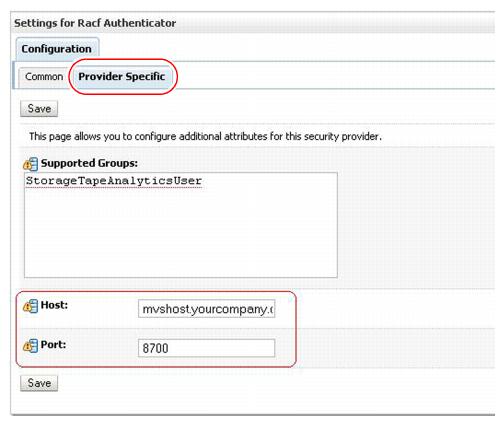Switch to the Common sub-tab
The image size is (503, 424).
(44, 77)
